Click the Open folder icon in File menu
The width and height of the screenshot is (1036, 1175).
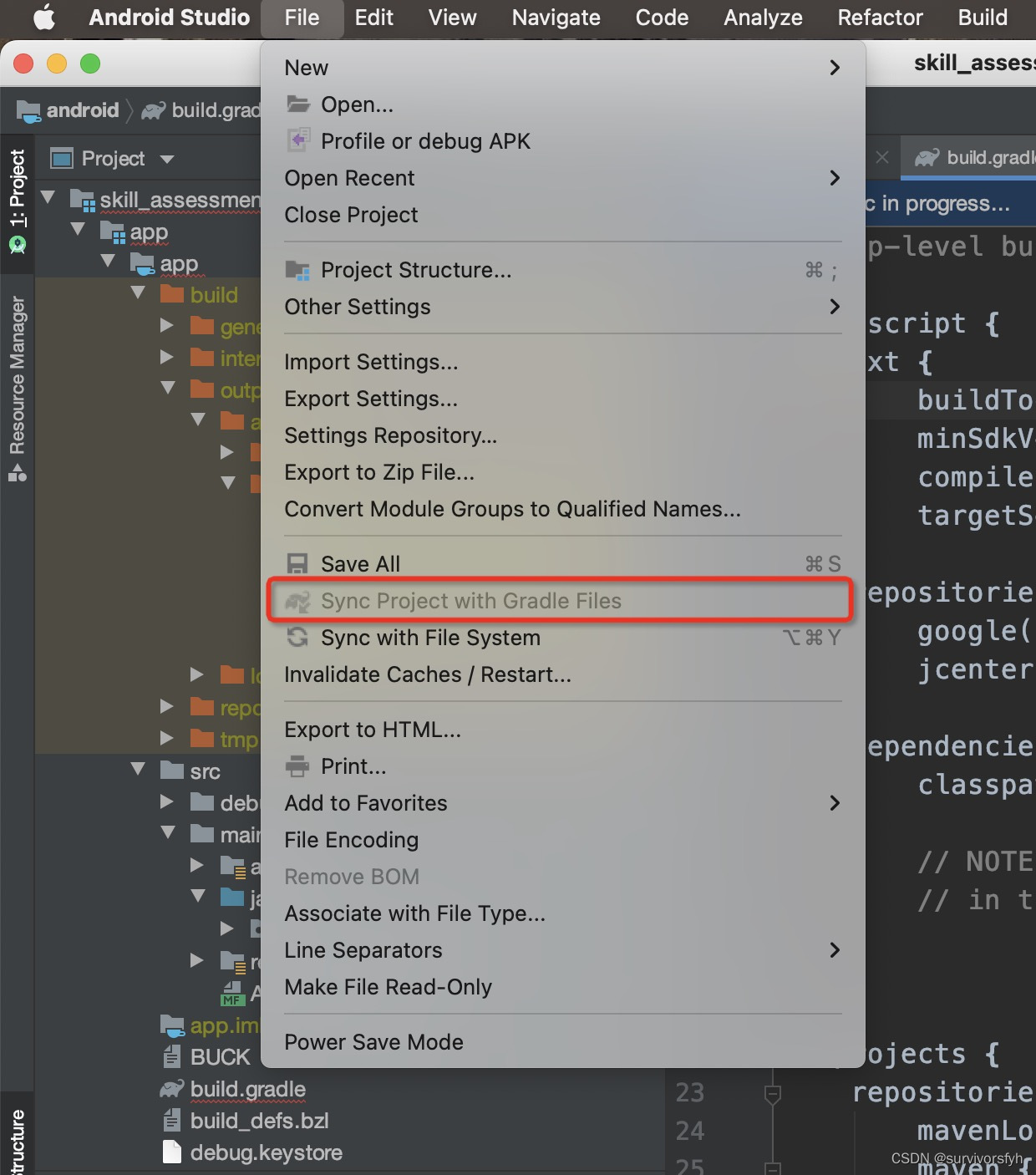coord(298,104)
